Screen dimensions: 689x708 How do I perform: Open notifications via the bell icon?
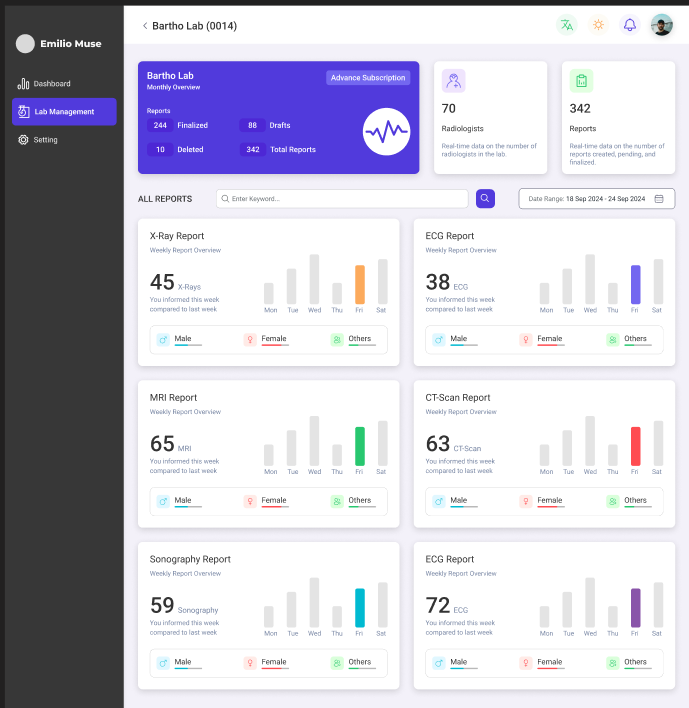pyautogui.click(x=630, y=25)
